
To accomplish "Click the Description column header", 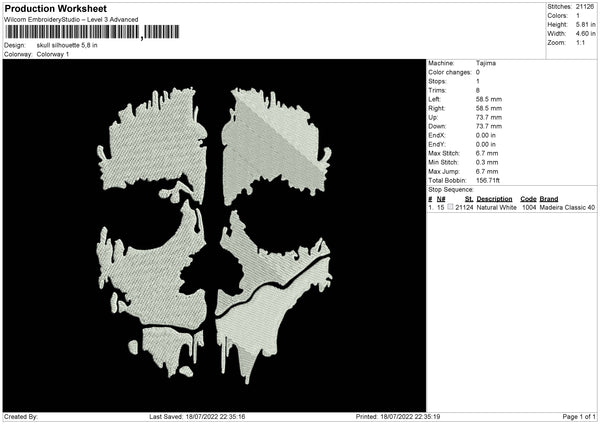I will 494,199.
